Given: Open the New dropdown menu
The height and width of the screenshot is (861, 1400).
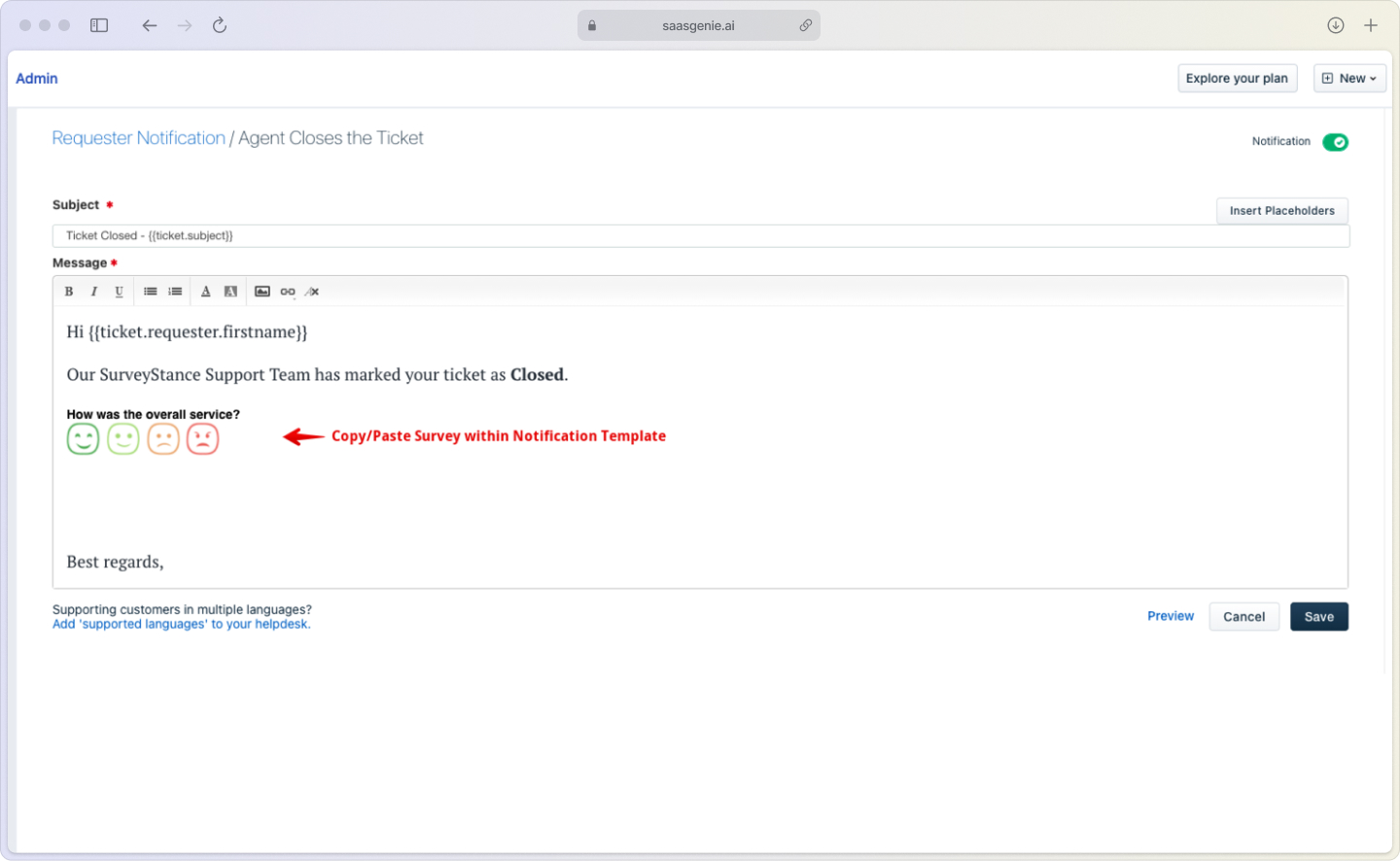Looking at the screenshot, I should (1349, 78).
